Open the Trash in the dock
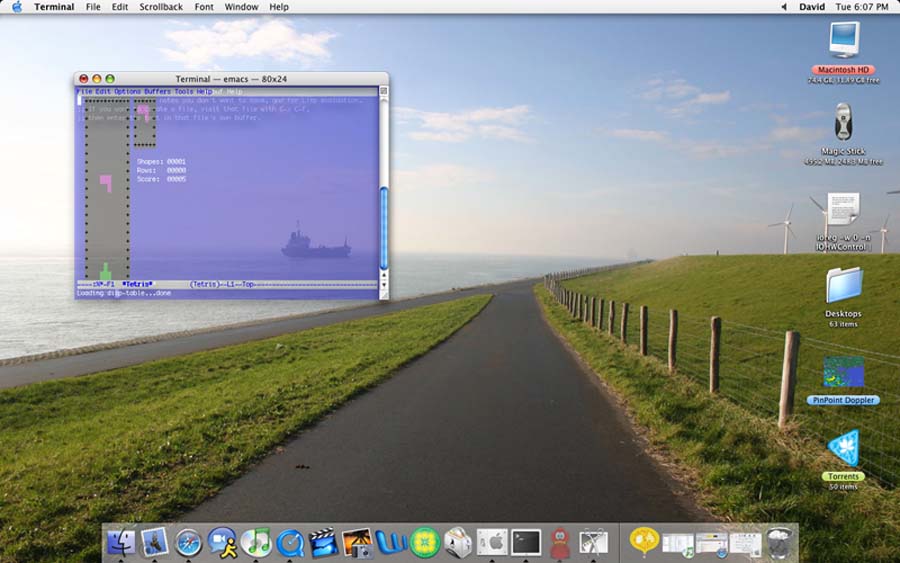Image resolution: width=900 pixels, height=563 pixels. tap(781, 542)
